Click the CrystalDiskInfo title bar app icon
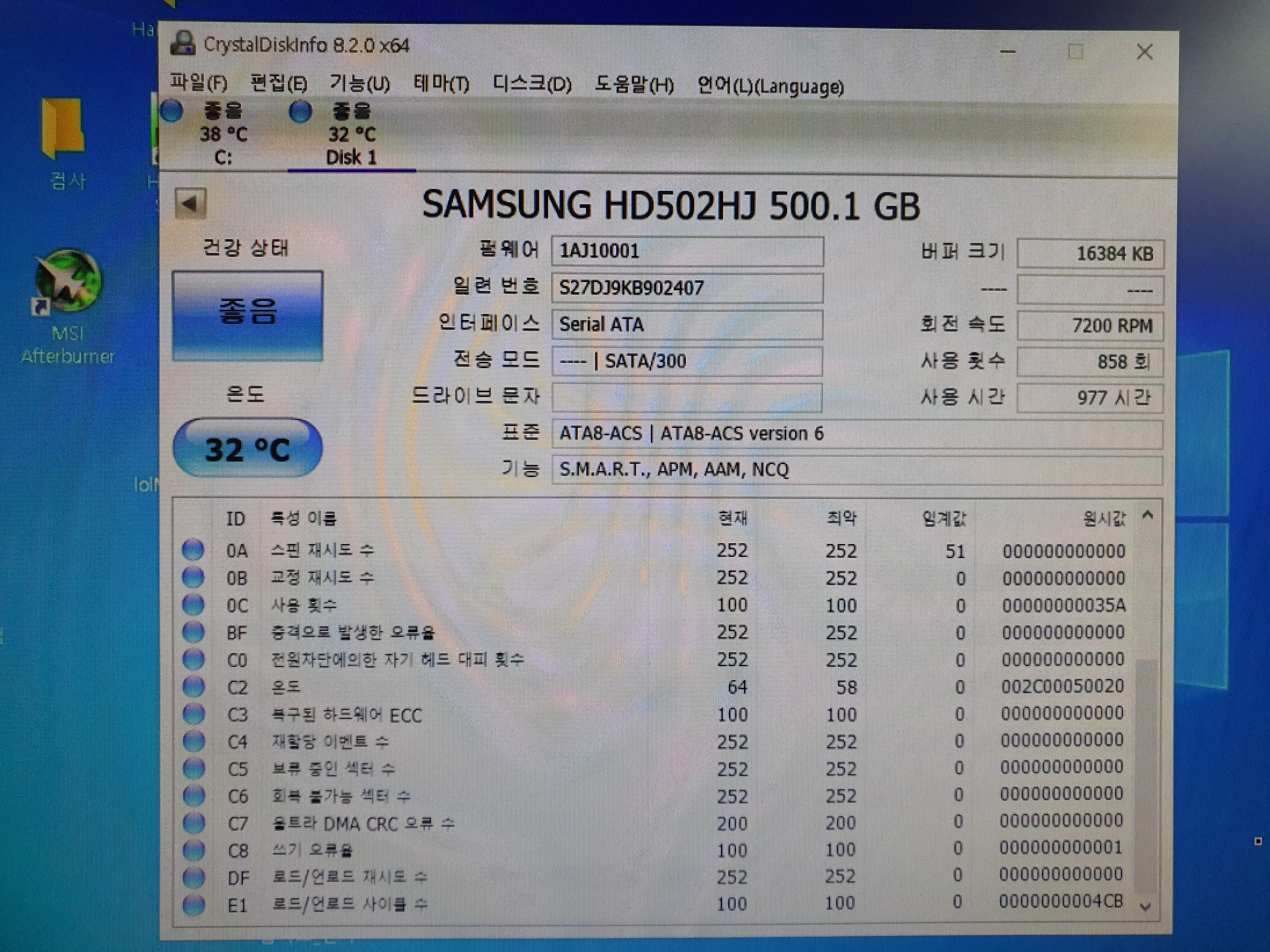The width and height of the screenshot is (1270, 952). tap(183, 44)
